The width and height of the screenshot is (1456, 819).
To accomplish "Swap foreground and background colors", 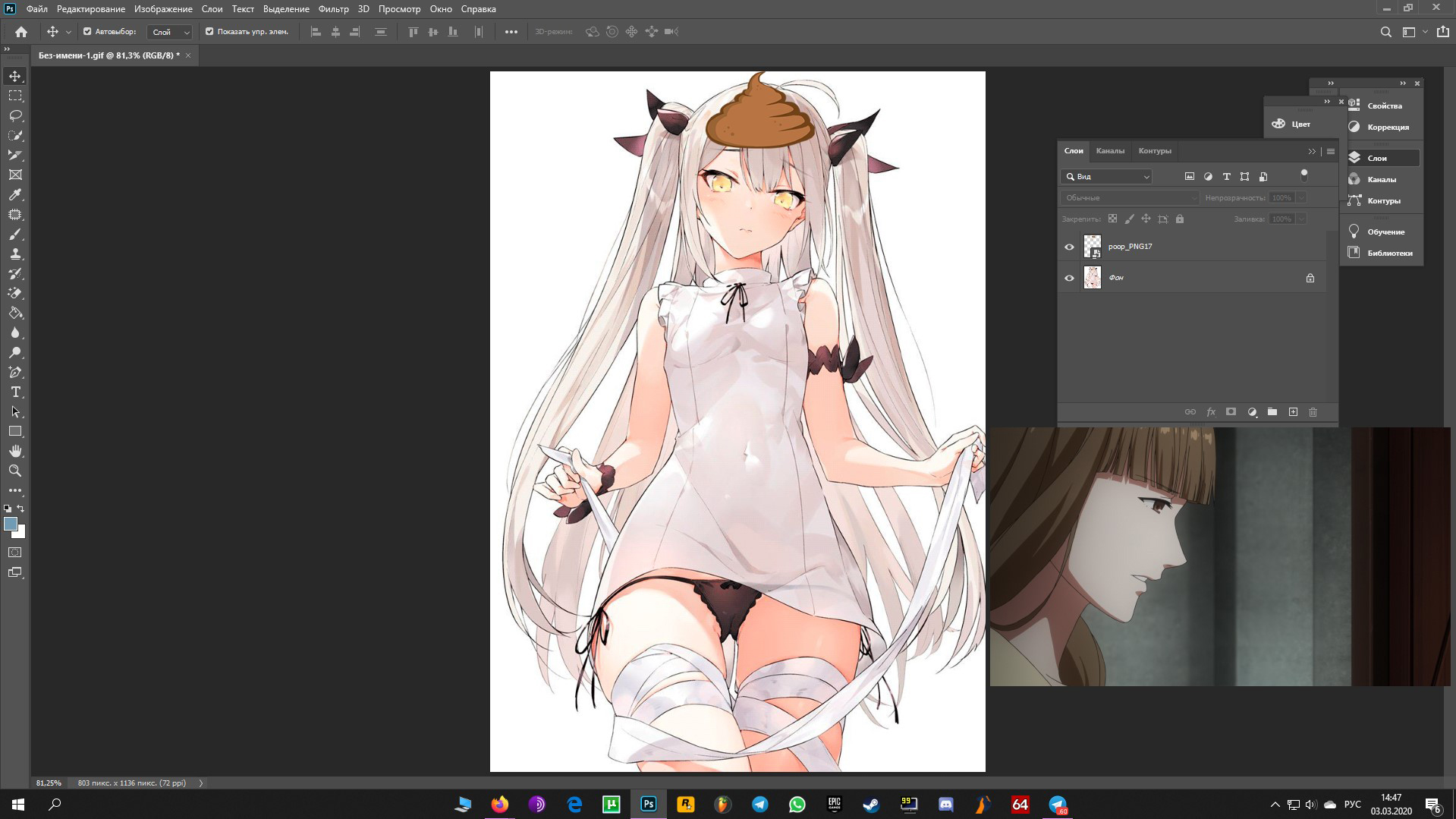I will click(20, 509).
